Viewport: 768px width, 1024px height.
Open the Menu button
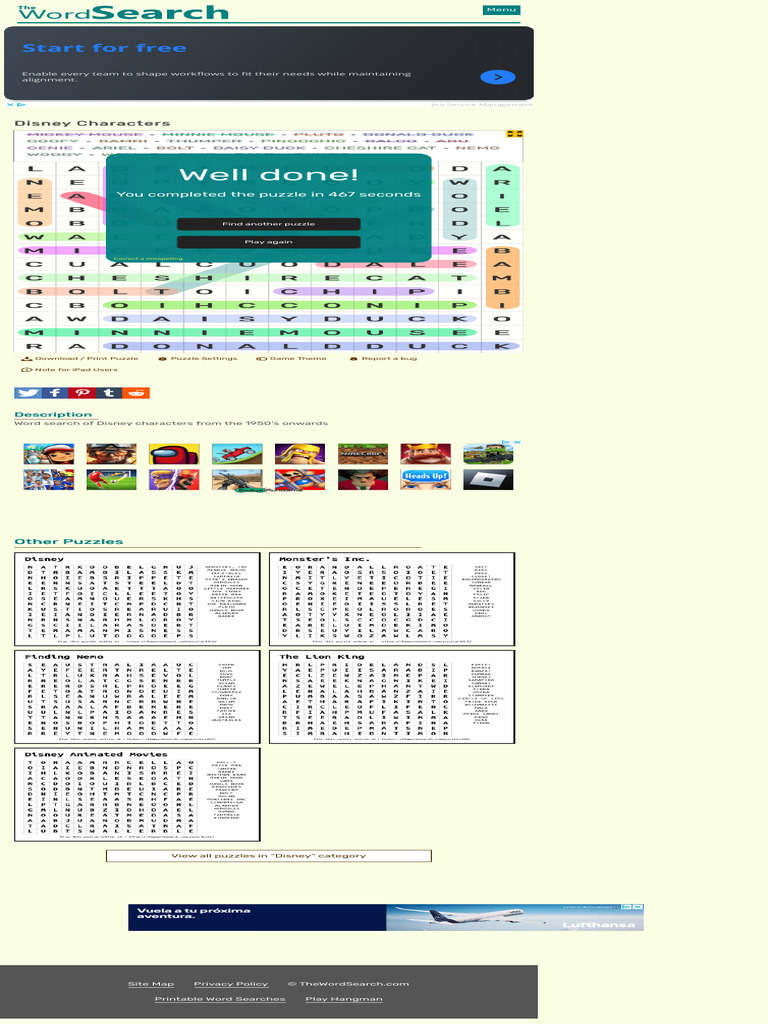(x=501, y=10)
